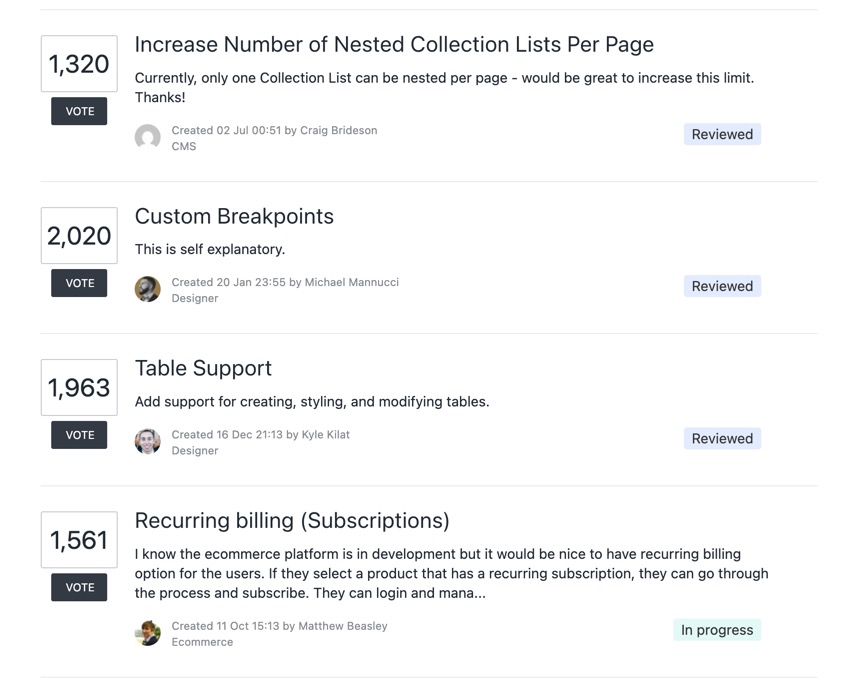Select the Ecommerce category label
The width and height of the screenshot is (842, 691).
coord(202,642)
